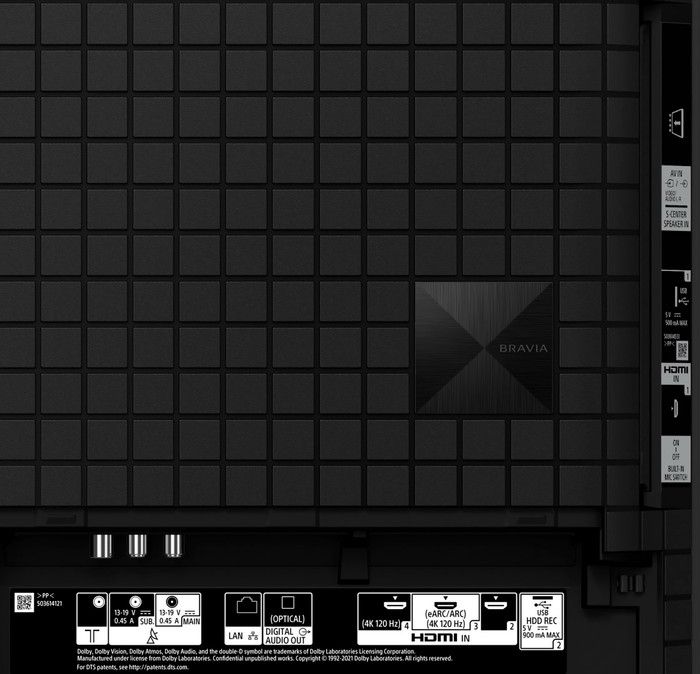Click the antenna coaxial input icon

coord(97,603)
